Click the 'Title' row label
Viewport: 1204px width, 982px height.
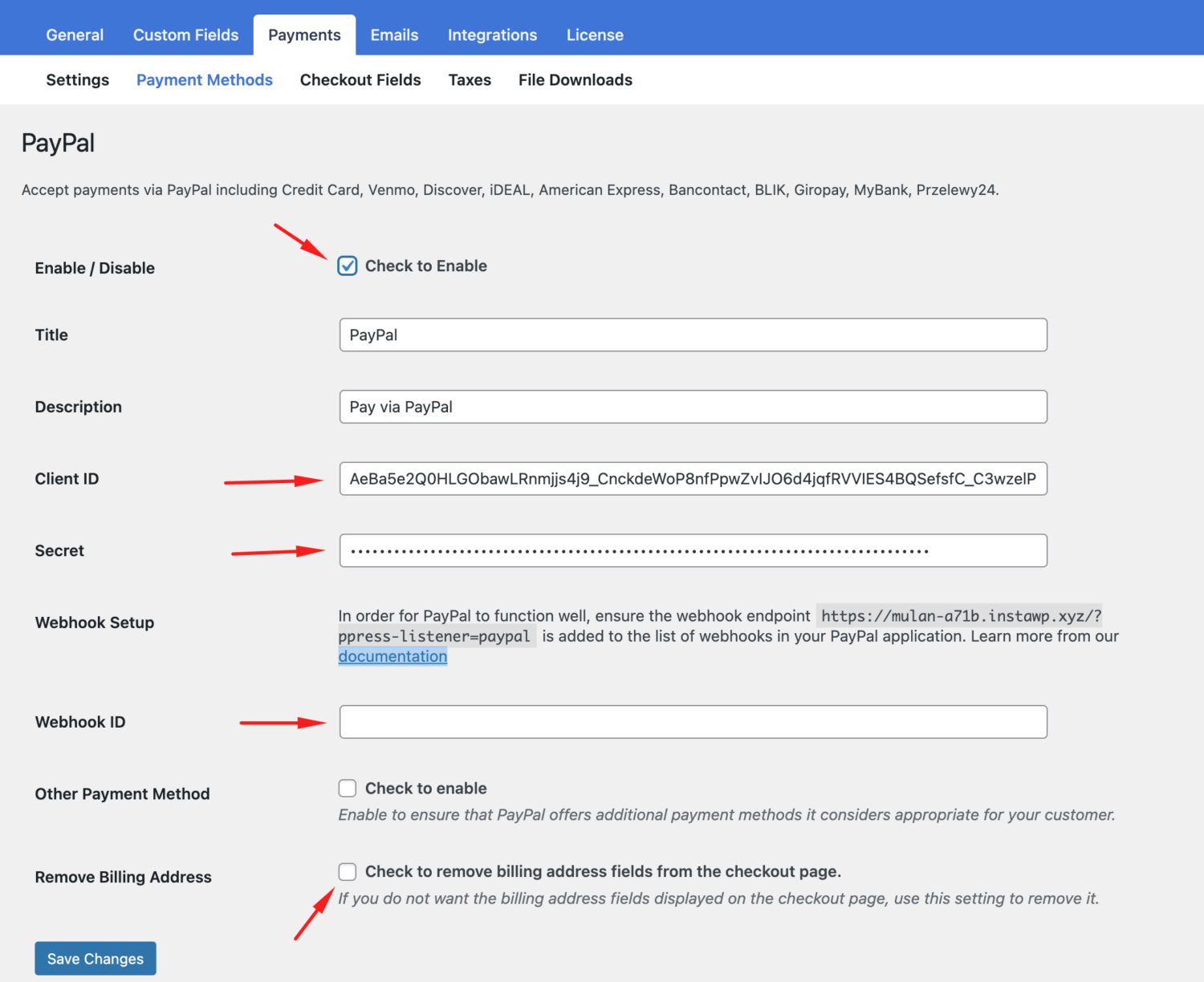coord(51,335)
